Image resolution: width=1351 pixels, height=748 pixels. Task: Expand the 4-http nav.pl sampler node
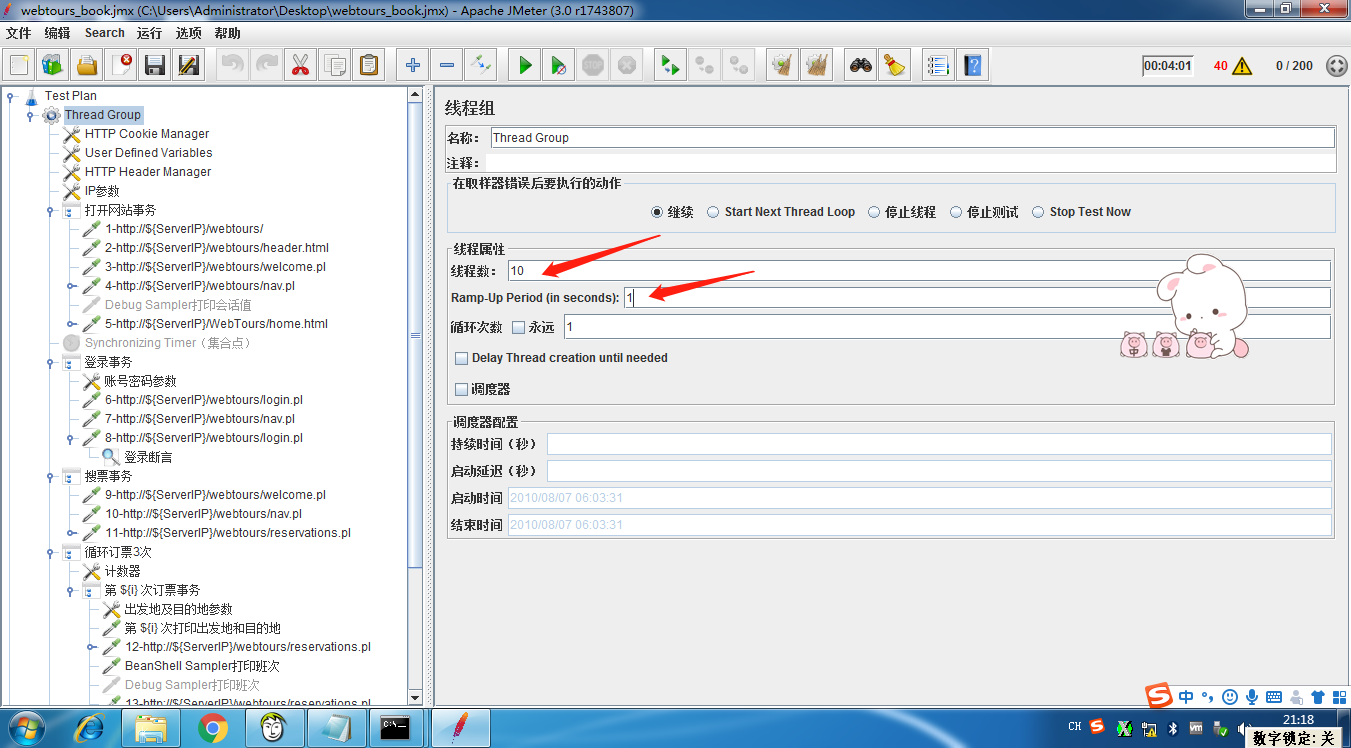[71, 286]
